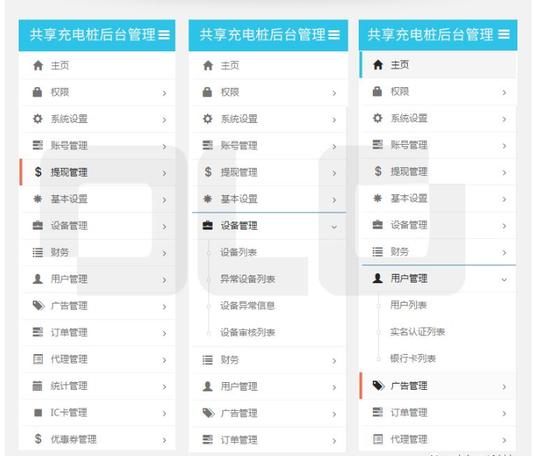Click the home icon in the left panel
The width and height of the screenshot is (540, 456).
38,65
